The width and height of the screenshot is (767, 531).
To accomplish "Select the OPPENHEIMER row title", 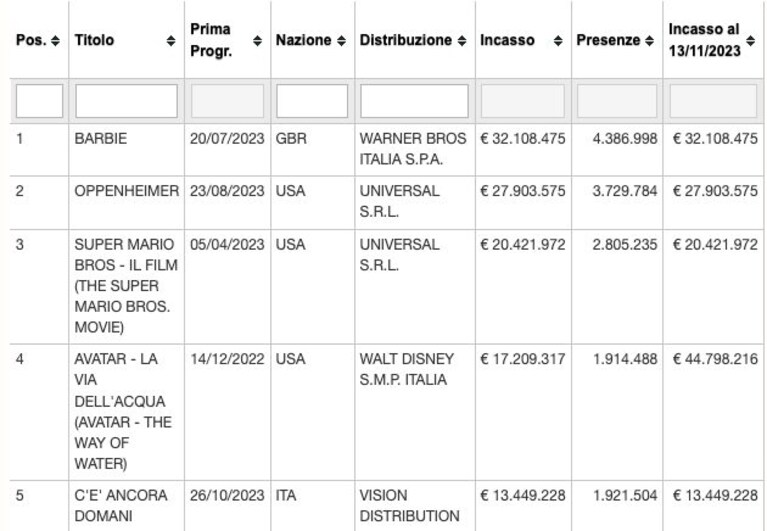I will (x=127, y=191).
